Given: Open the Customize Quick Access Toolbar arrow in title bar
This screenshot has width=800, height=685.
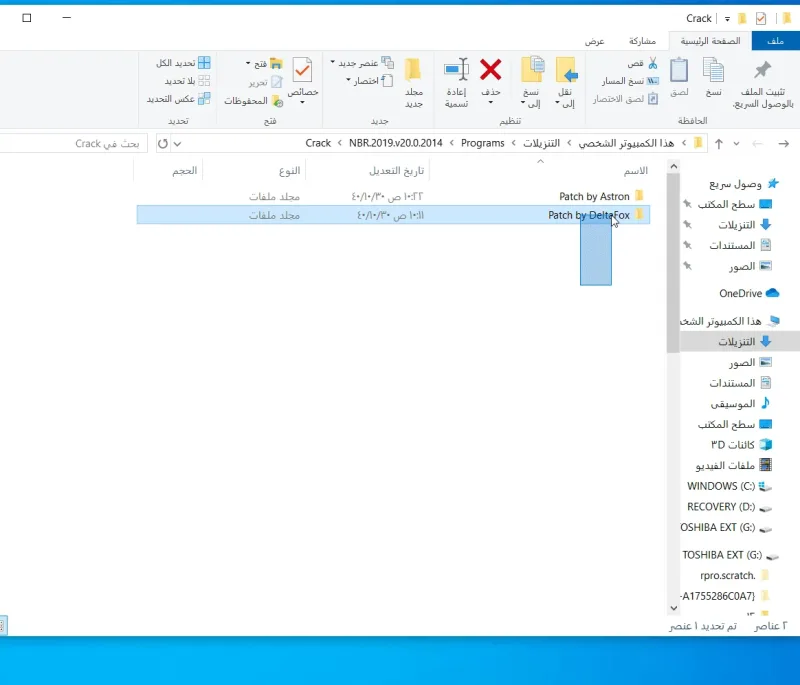Looking at the screenshot, I should (x=727, y=19).
